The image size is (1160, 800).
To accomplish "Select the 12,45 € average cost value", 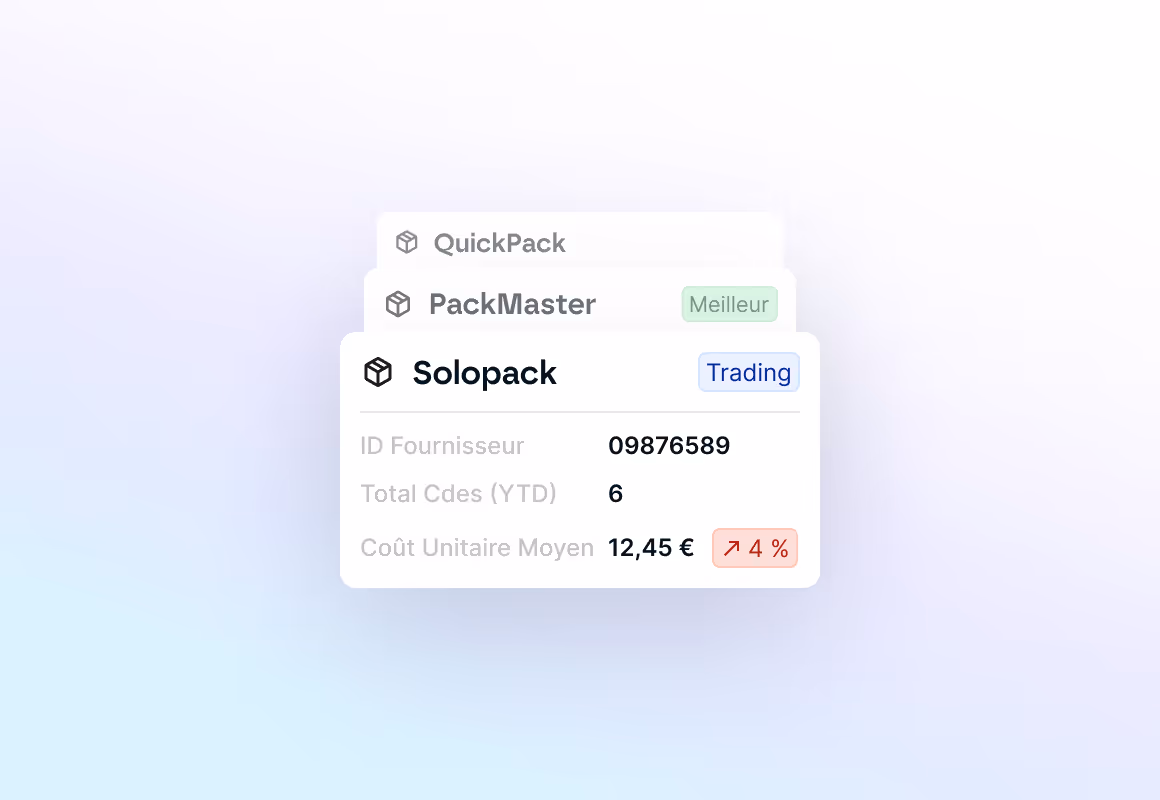I will [x=651, y=548].
